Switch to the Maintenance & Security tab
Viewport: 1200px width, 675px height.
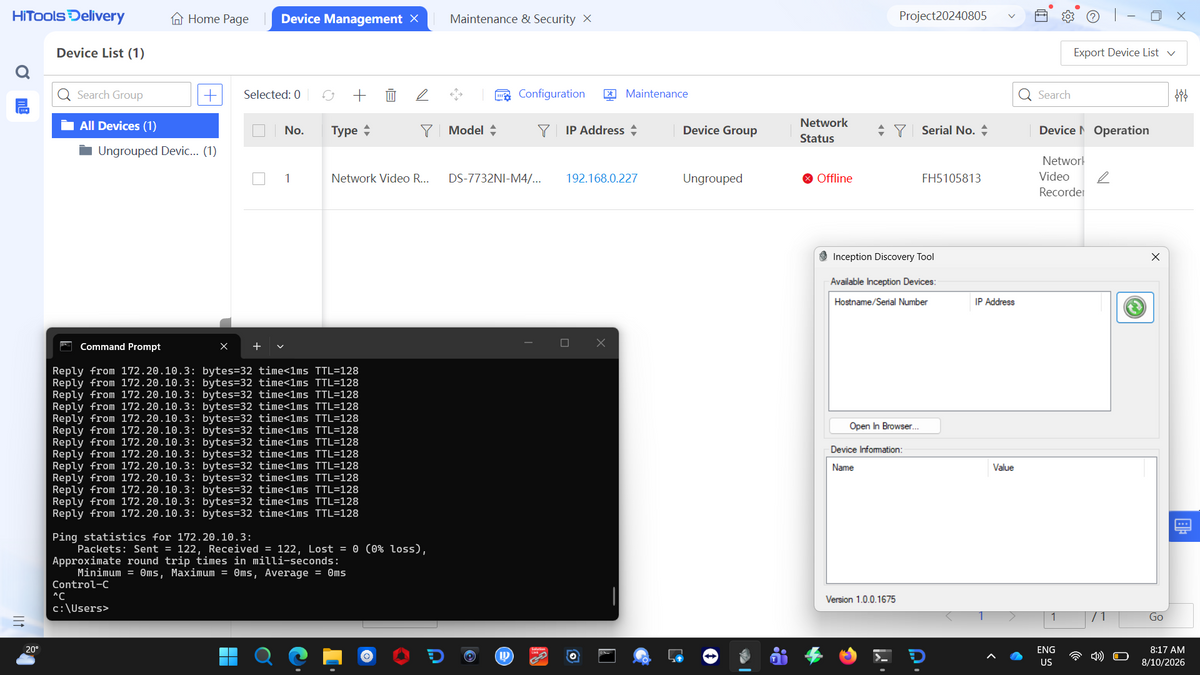click(x=512, y=18)
